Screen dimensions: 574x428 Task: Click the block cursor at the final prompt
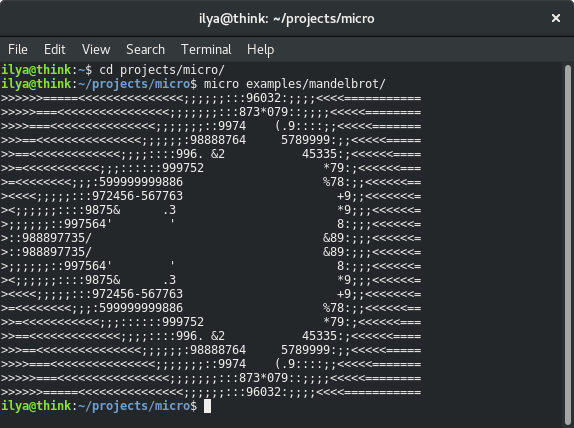coord(207,406)
